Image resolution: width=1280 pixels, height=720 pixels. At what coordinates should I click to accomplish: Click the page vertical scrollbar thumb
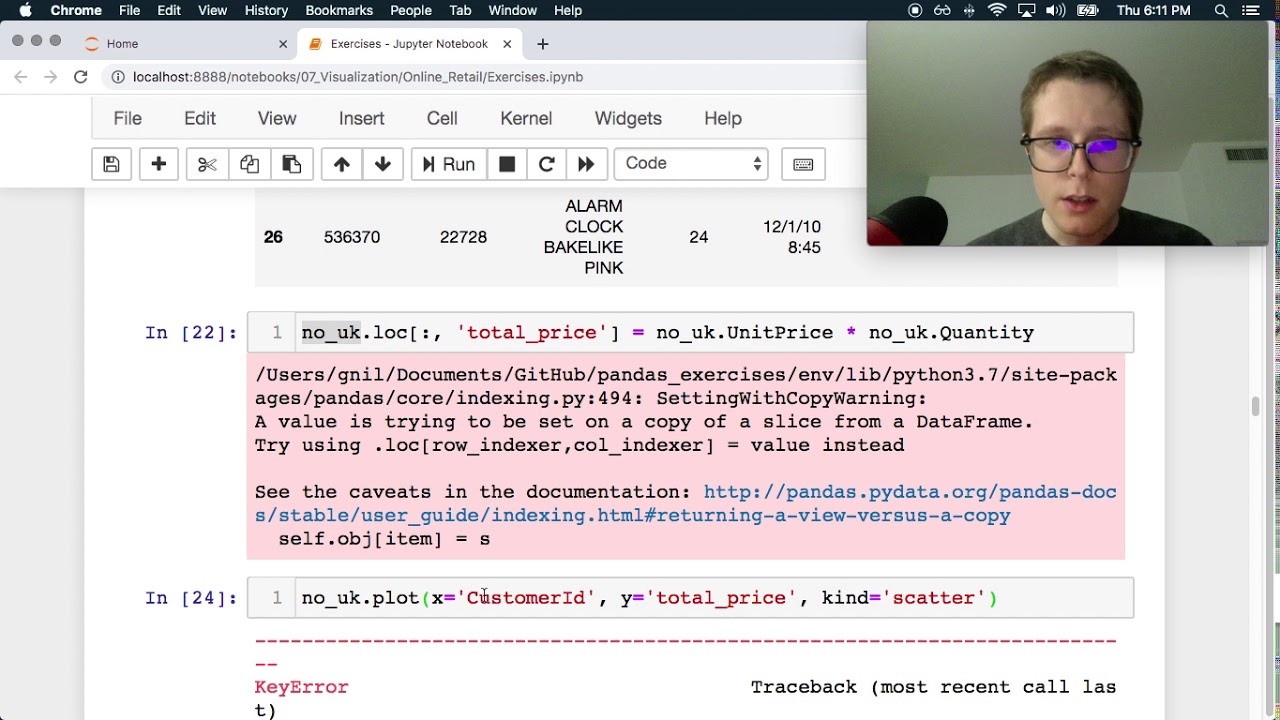pos(1256,406)
